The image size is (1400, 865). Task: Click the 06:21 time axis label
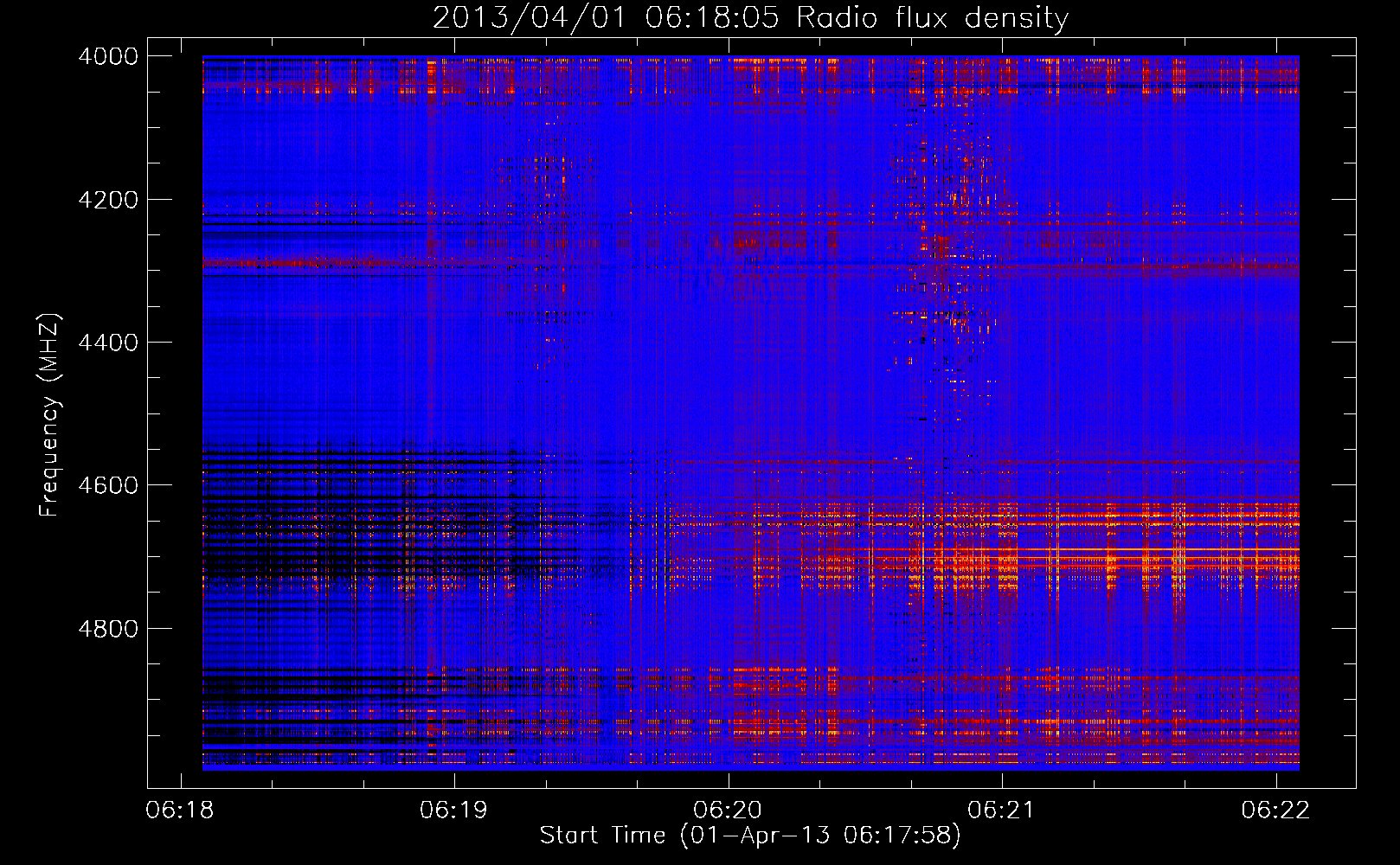tap(1001, 811)
